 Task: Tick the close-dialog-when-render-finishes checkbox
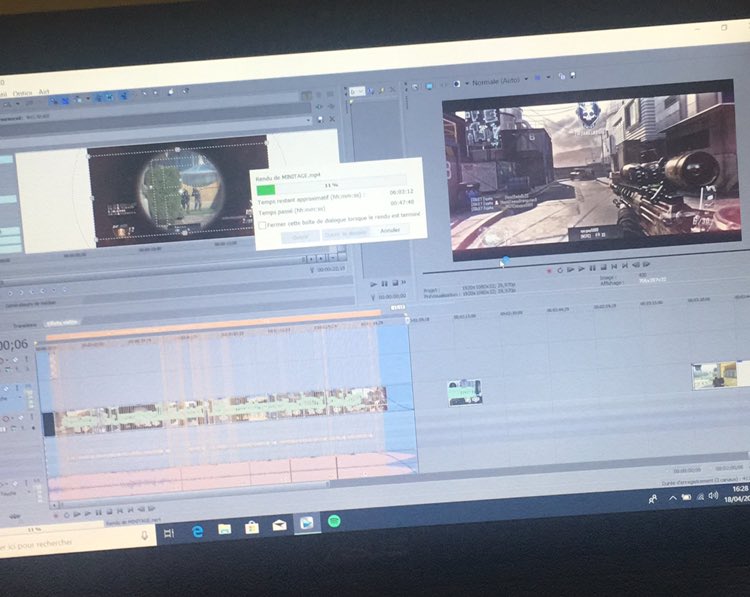pyautogui.click(x=262, y=225)
